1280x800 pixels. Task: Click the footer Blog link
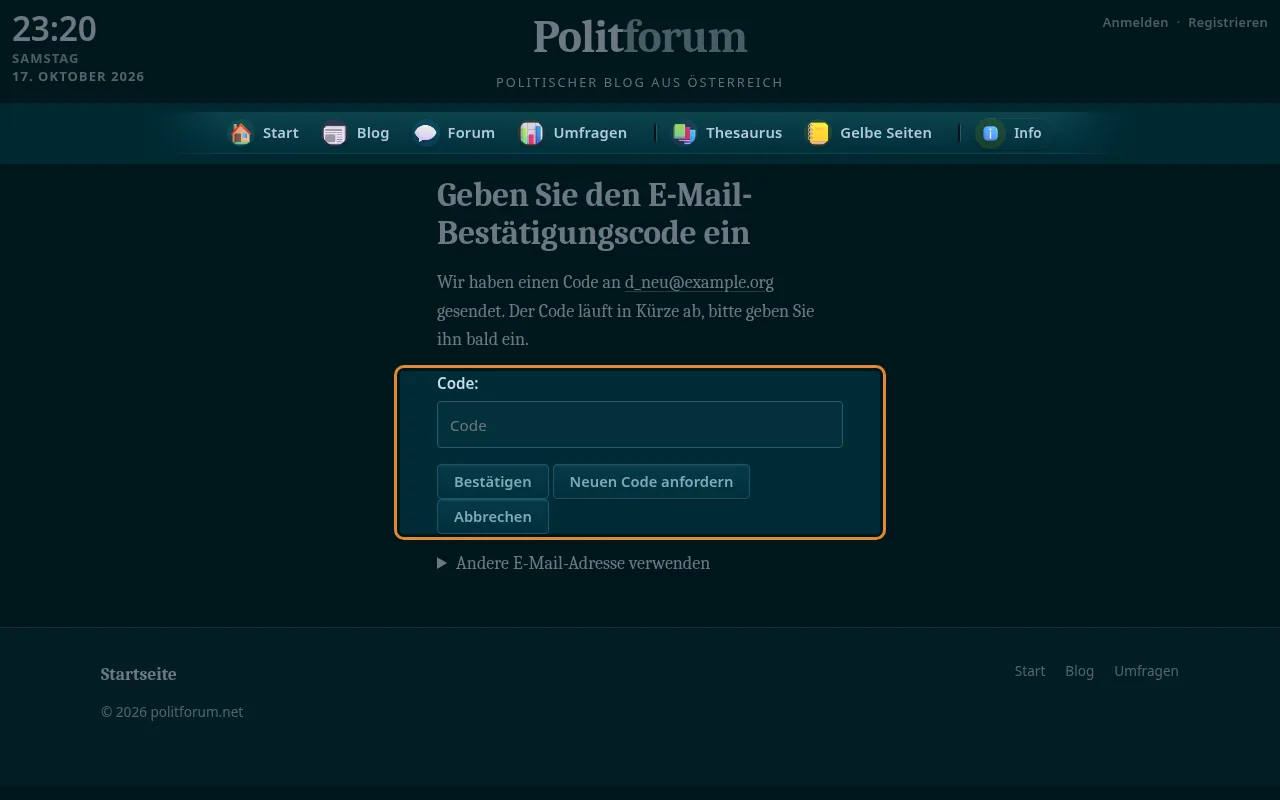tap(1080, 671)
